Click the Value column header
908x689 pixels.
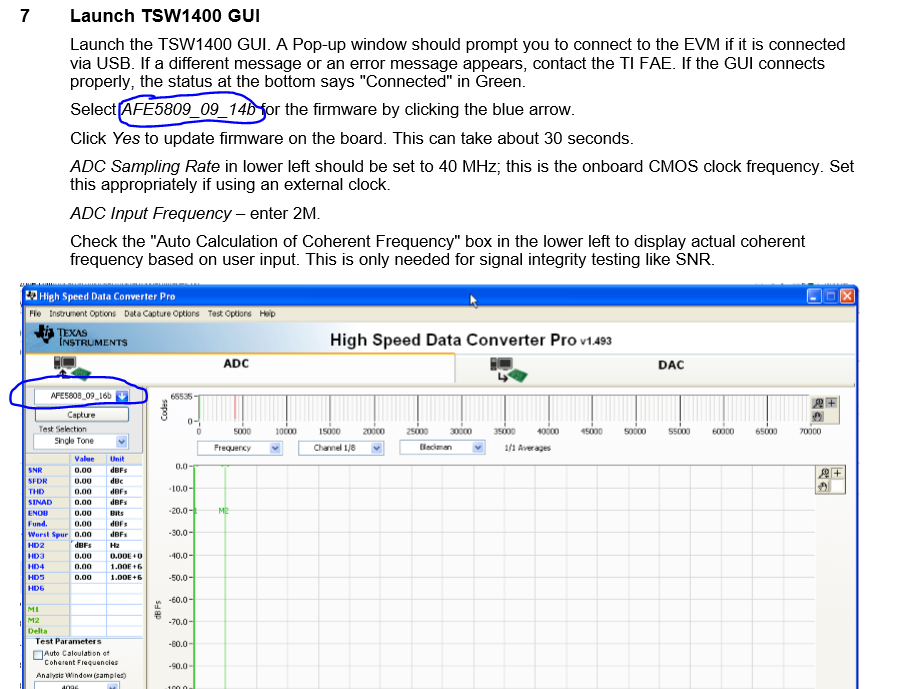click(85, 459)
